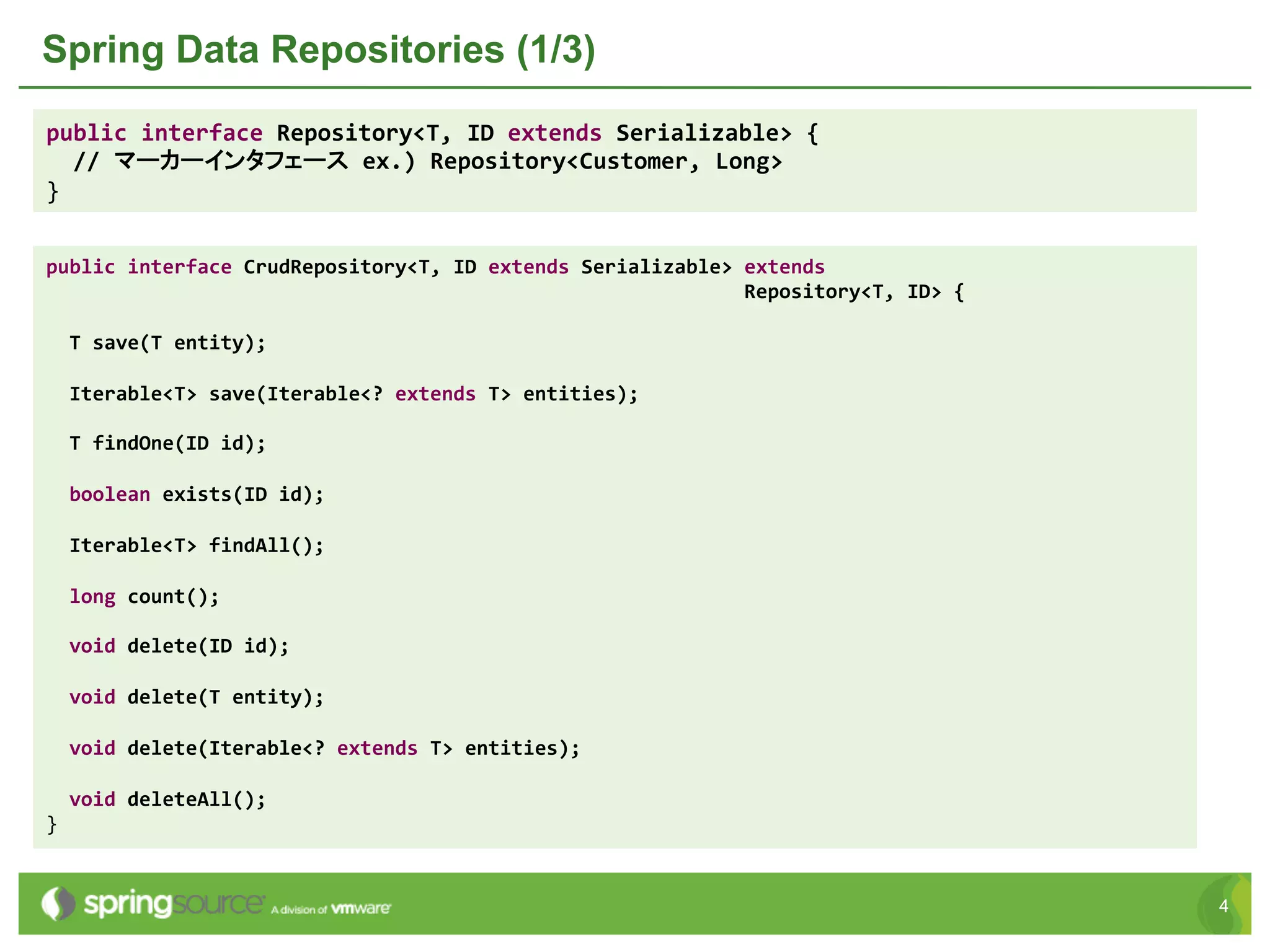
Task: Click the 'T save(T entity);' method line
Action: point(167,343)
